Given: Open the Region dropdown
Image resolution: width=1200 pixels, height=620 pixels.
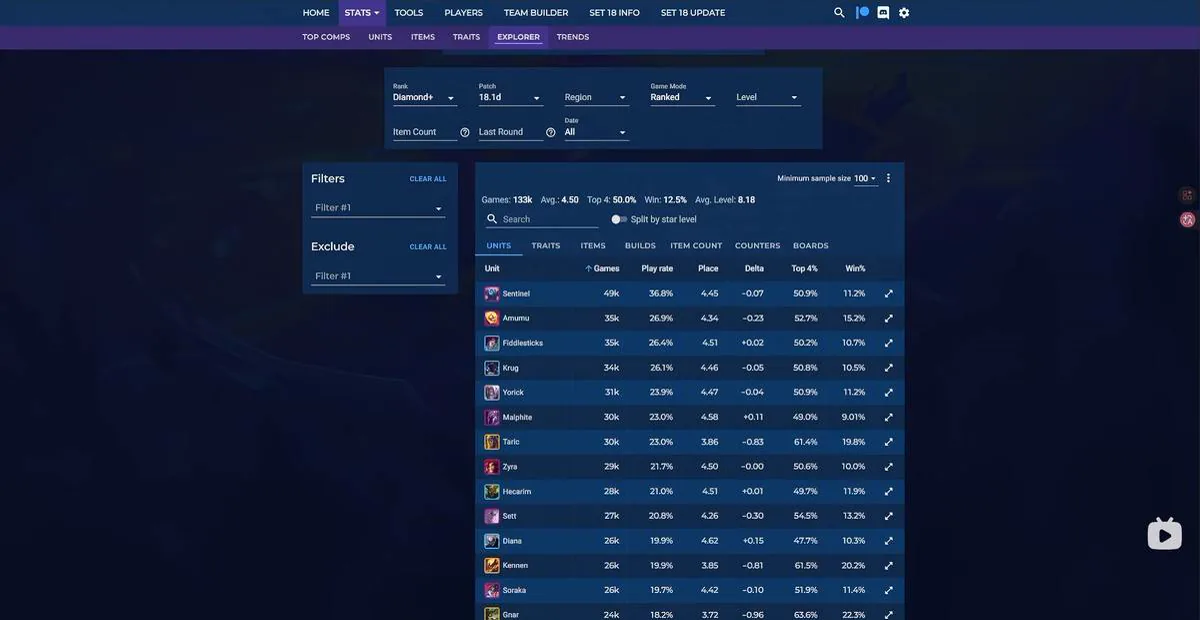Looking at the screenshot, I should (x=597, y=97).
